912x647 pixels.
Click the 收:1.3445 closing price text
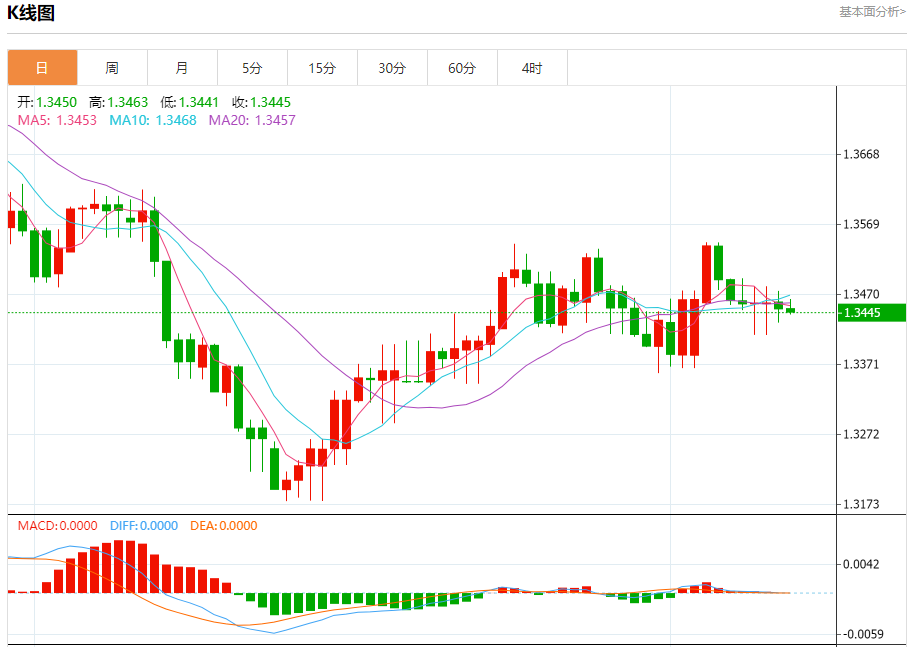point(261,102)
